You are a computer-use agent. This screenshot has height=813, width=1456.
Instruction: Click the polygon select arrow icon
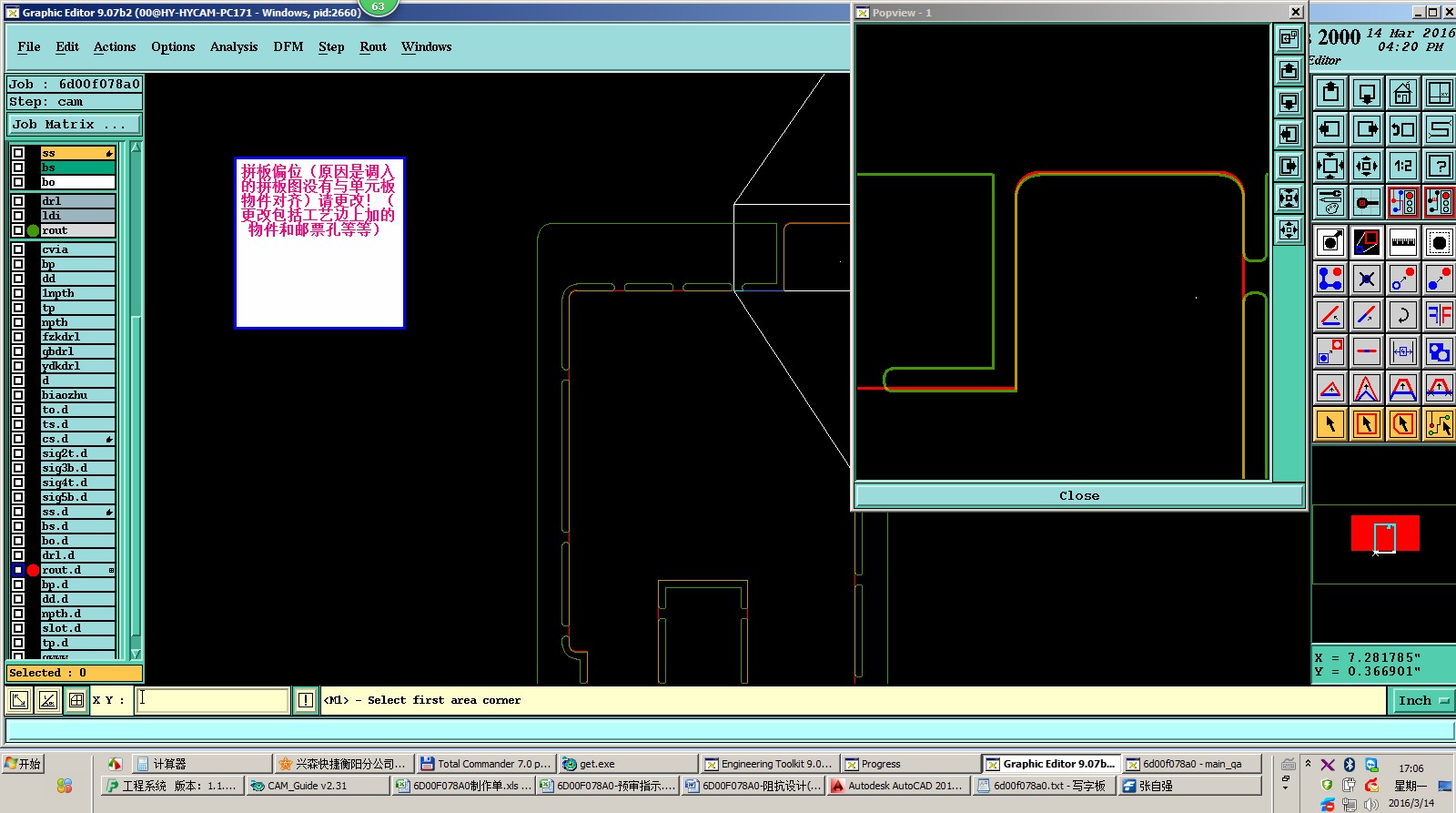(x=1403, y=424)
